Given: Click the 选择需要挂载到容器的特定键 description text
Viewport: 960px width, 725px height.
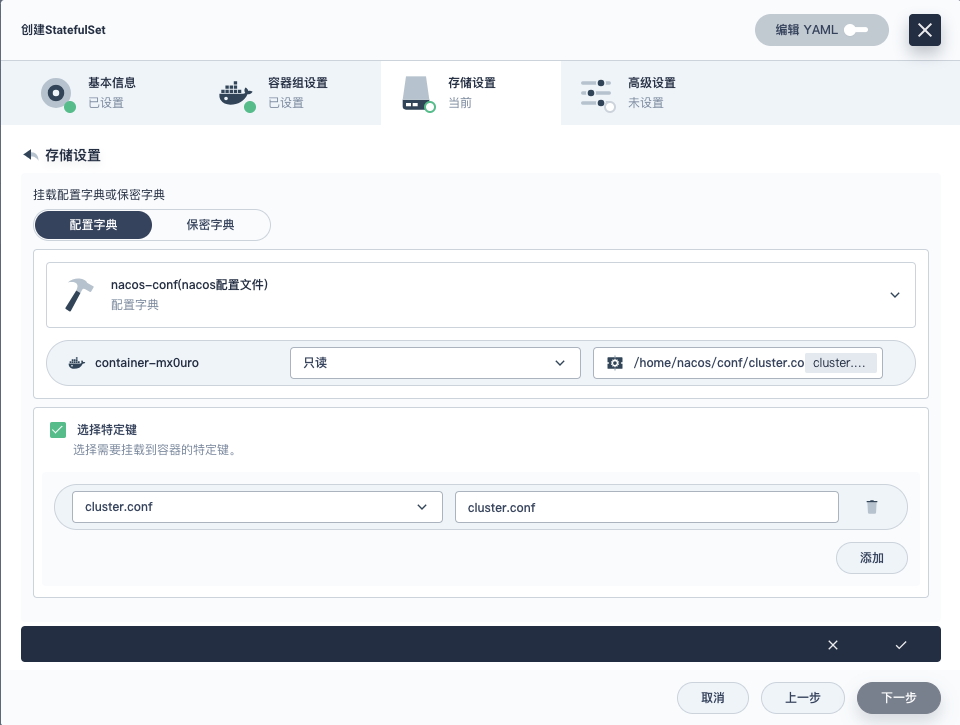Looking at the screenshot, I should click(x=156, y=450).
